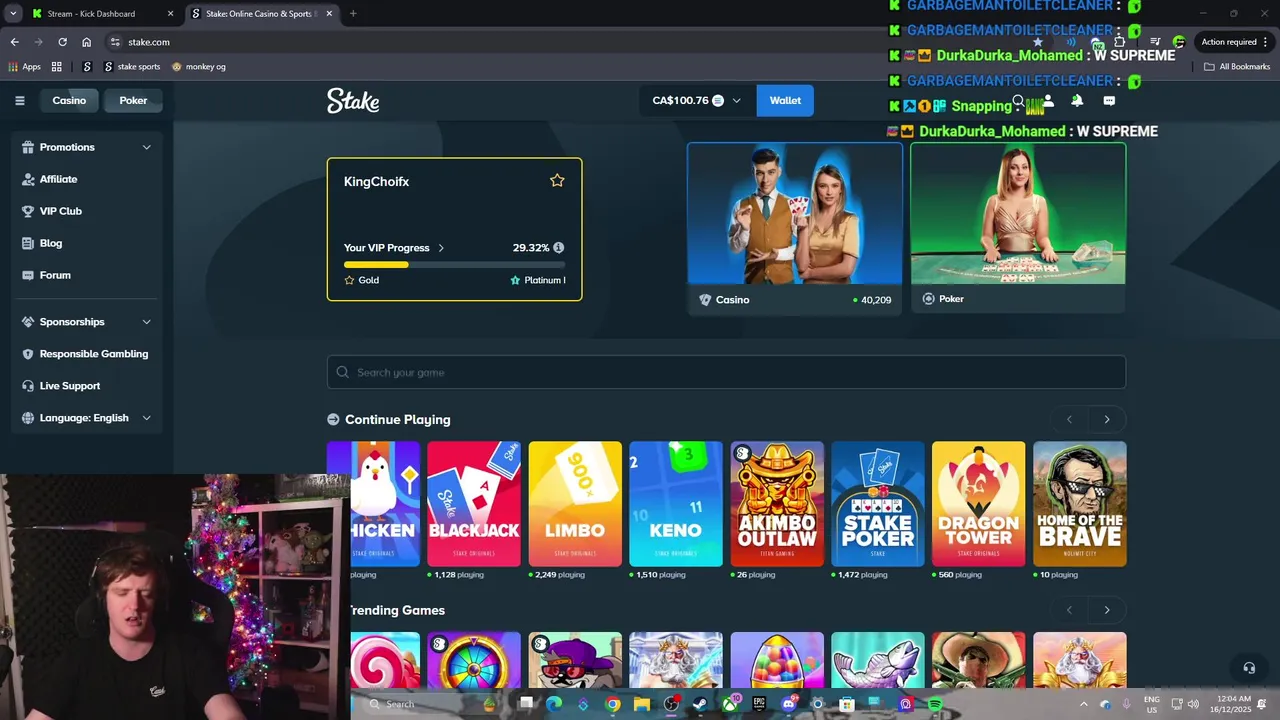Open the notifications bell in the Stake header
Image resolution: width=1280 pixels, height=720 pixels.
pyautogui.click(x=1077, y=100)
